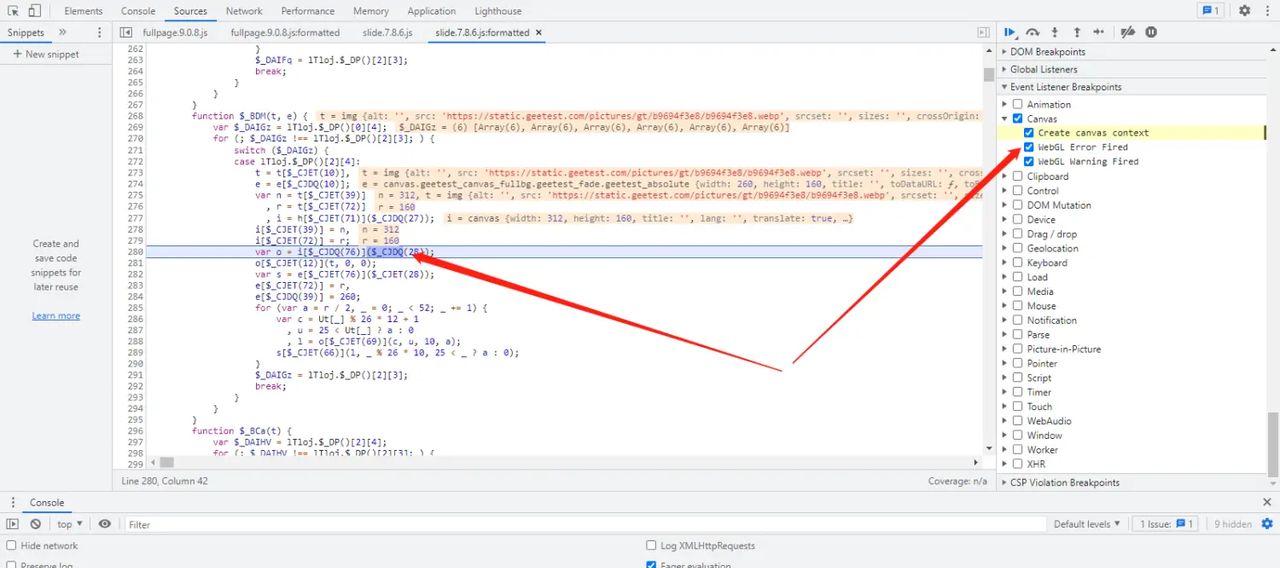Open the Learn more link
This screenshot has width=1280, height=568.
click(x=56, y=316)
